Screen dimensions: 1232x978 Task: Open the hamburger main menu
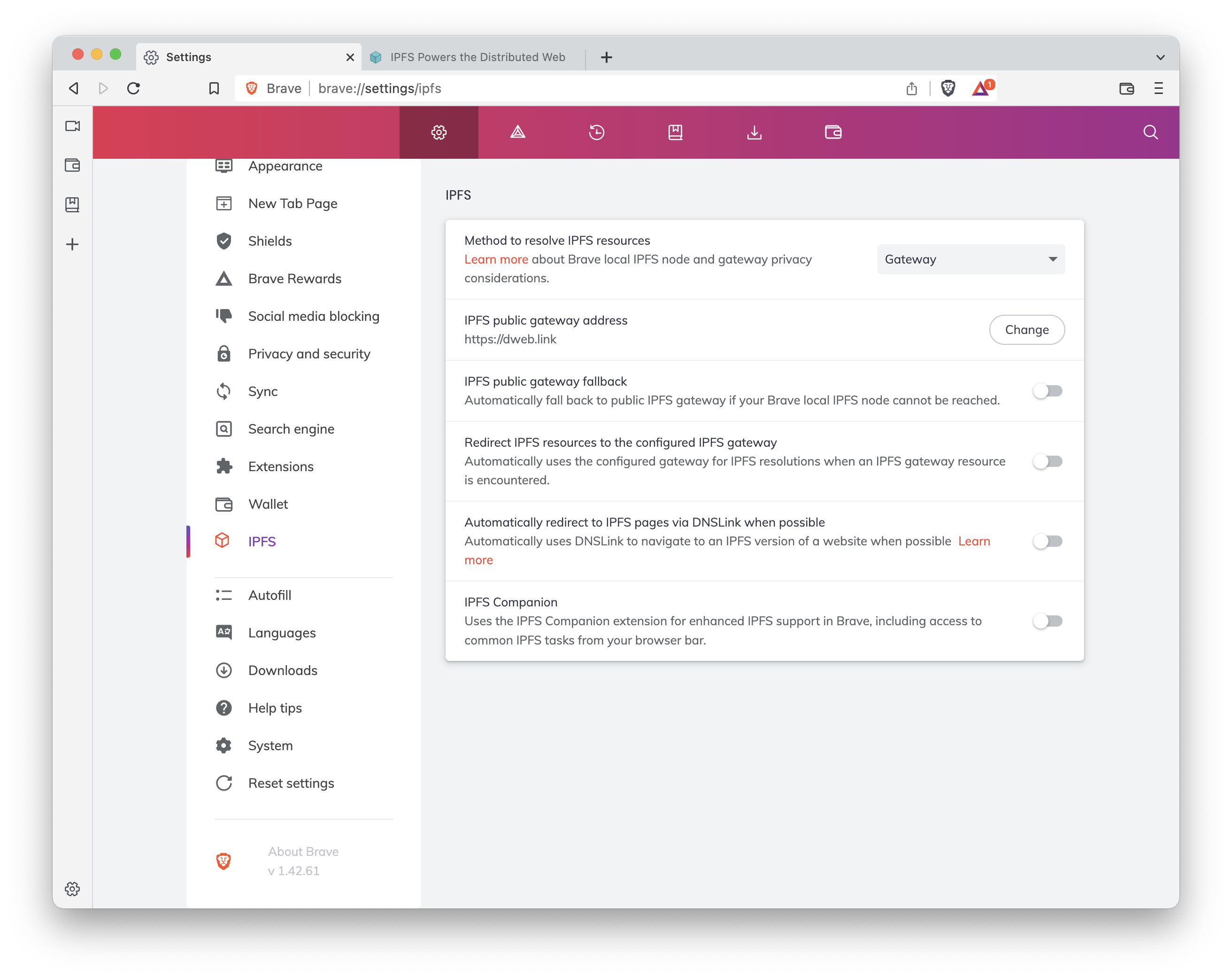click(x=1158, y=89)
